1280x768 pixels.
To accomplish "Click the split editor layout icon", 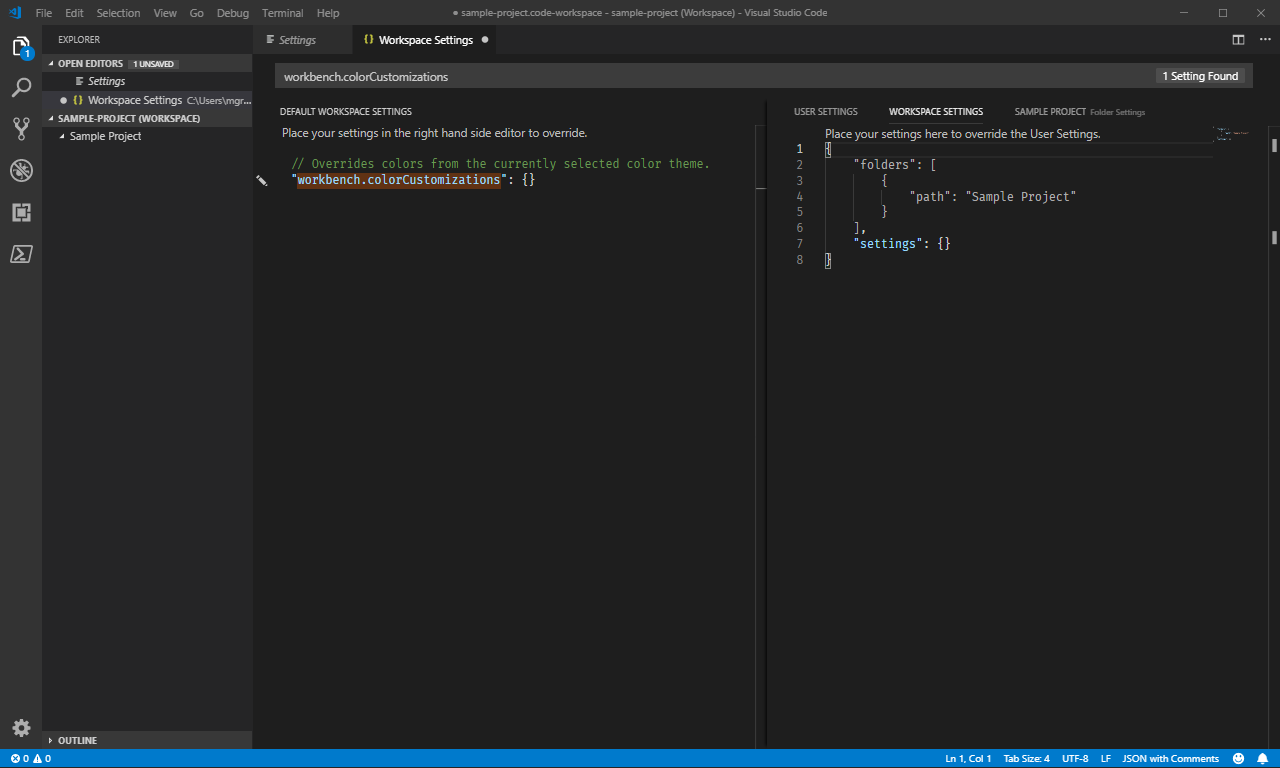I will pyautogui.click(x=1238, y=40).
